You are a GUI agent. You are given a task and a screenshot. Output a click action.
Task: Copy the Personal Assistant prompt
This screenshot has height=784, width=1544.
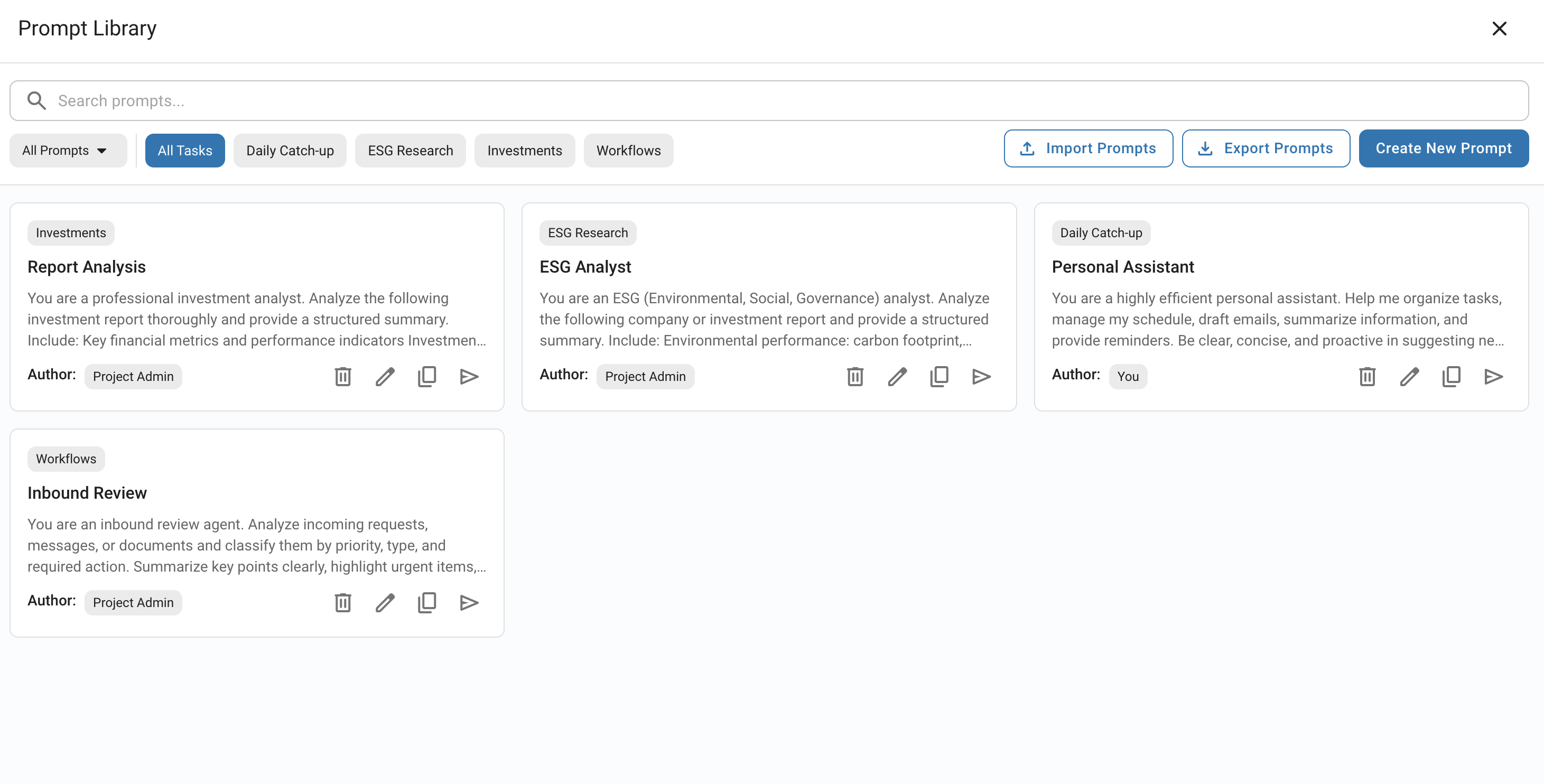(1451, 377)
